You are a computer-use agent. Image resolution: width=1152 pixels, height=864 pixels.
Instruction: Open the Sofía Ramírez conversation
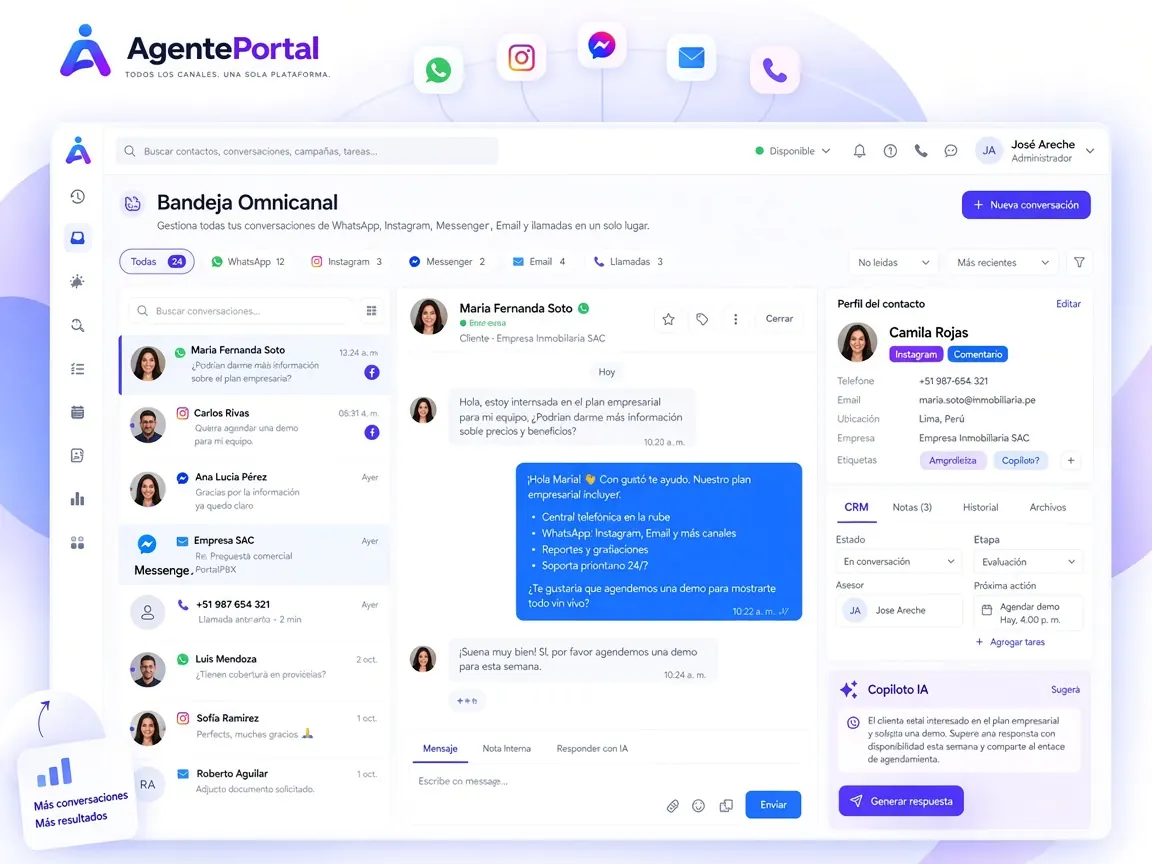[x=254, y=727]
